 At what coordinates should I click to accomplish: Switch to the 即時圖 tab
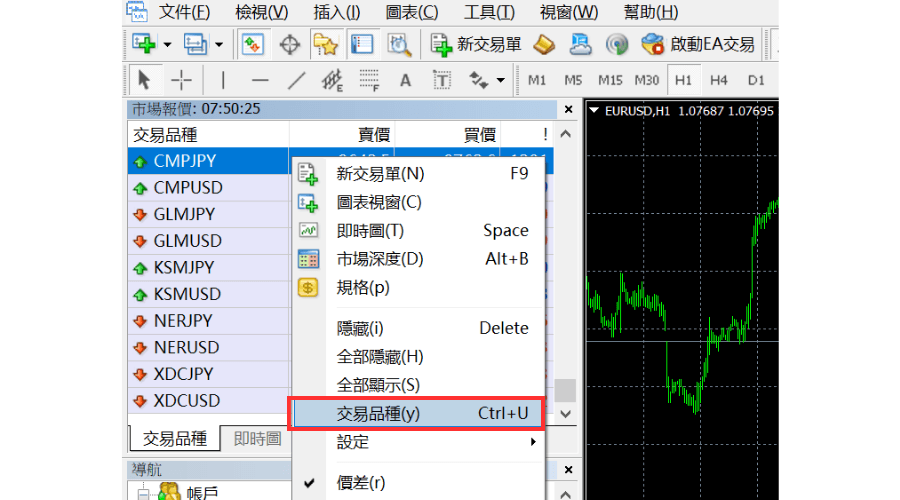257,438
